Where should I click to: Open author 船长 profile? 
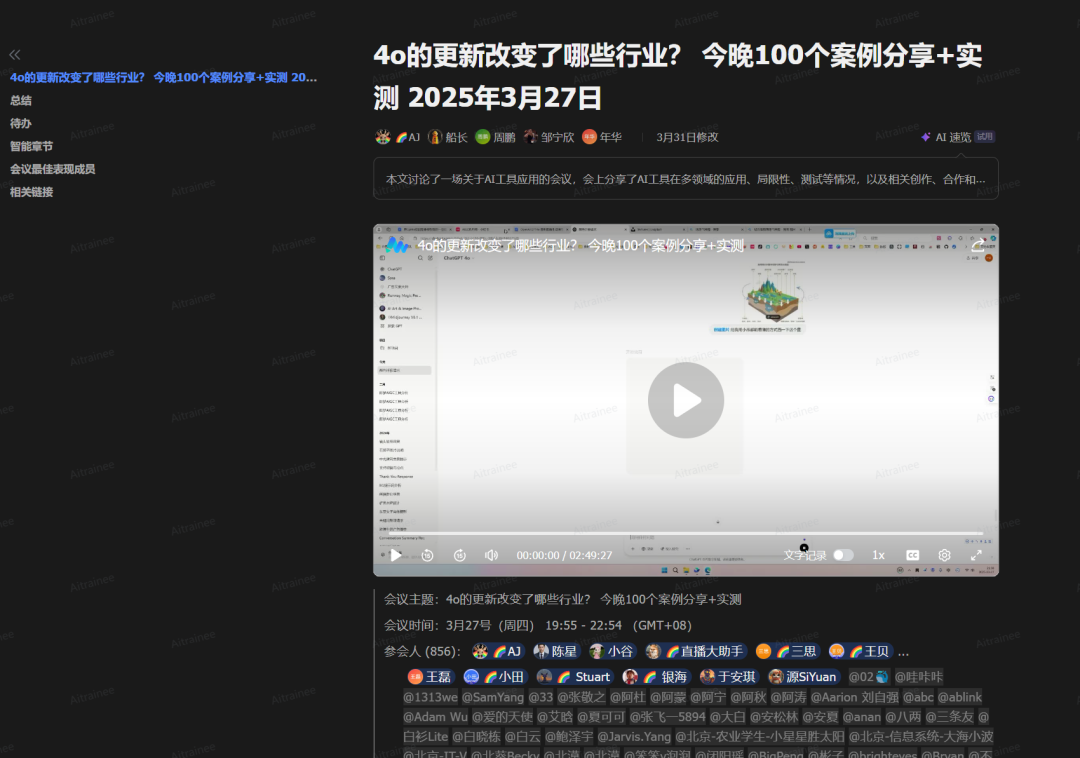tap(448, 137)
